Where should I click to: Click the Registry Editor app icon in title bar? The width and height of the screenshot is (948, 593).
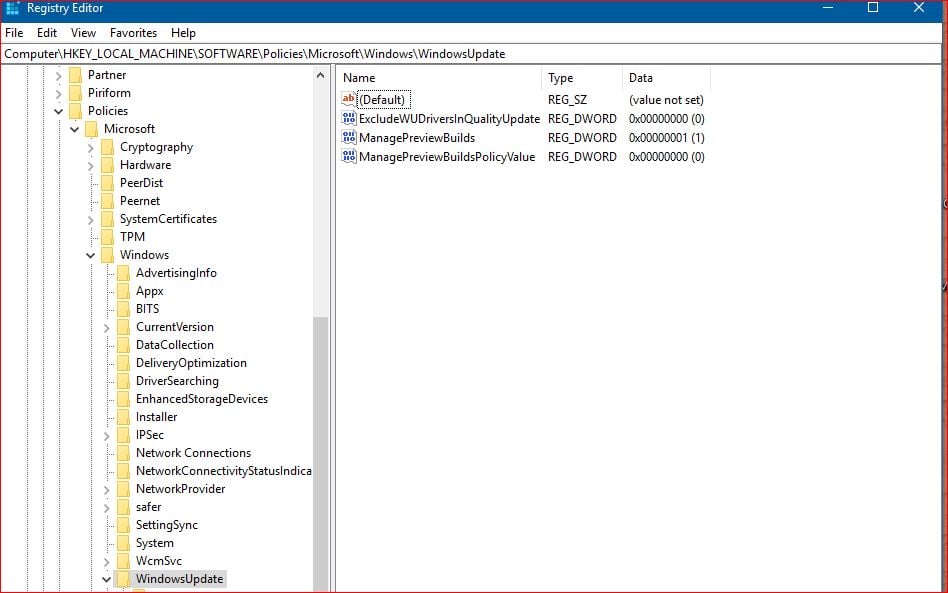12,8
